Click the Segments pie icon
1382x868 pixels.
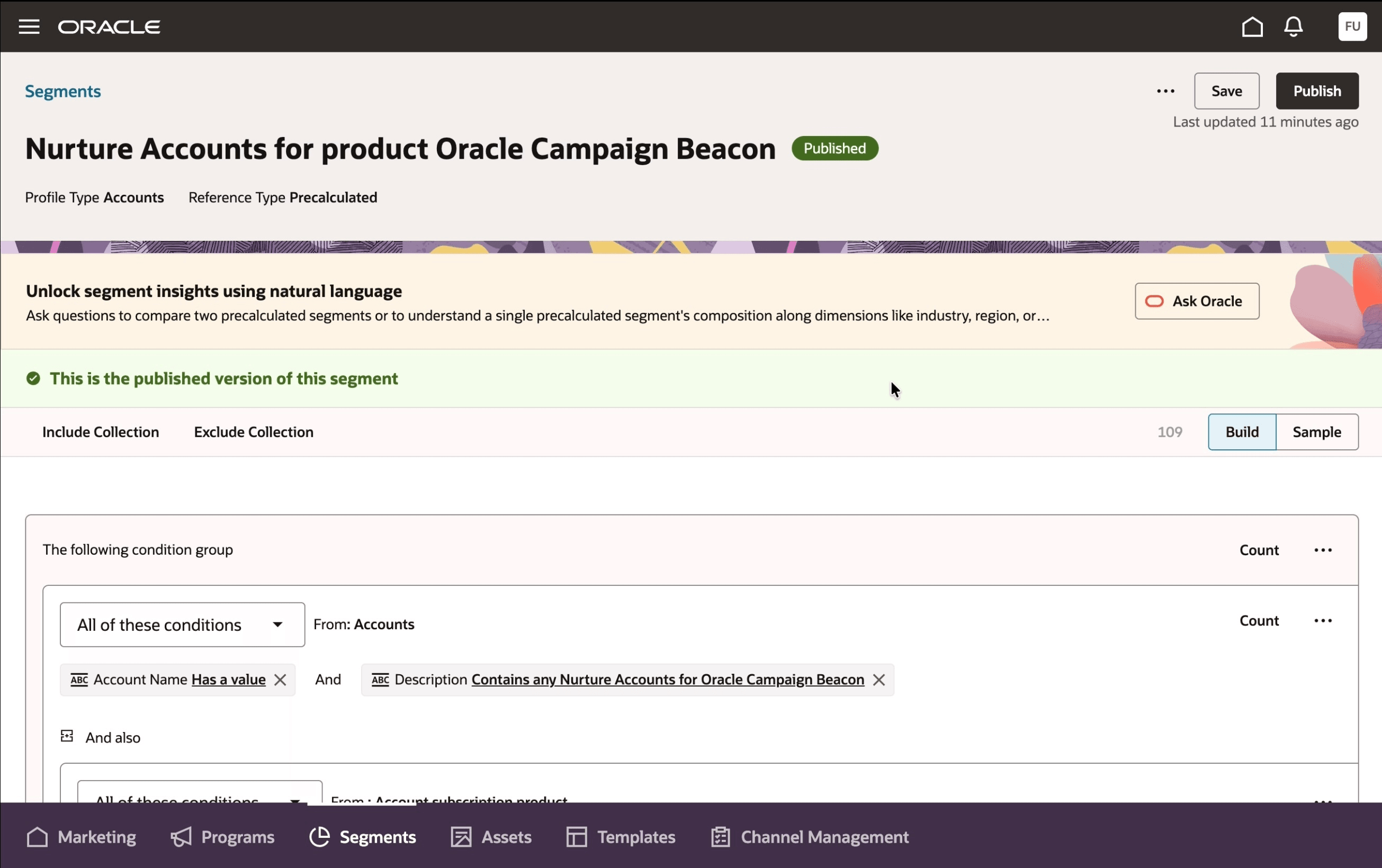tap(320, 837)
